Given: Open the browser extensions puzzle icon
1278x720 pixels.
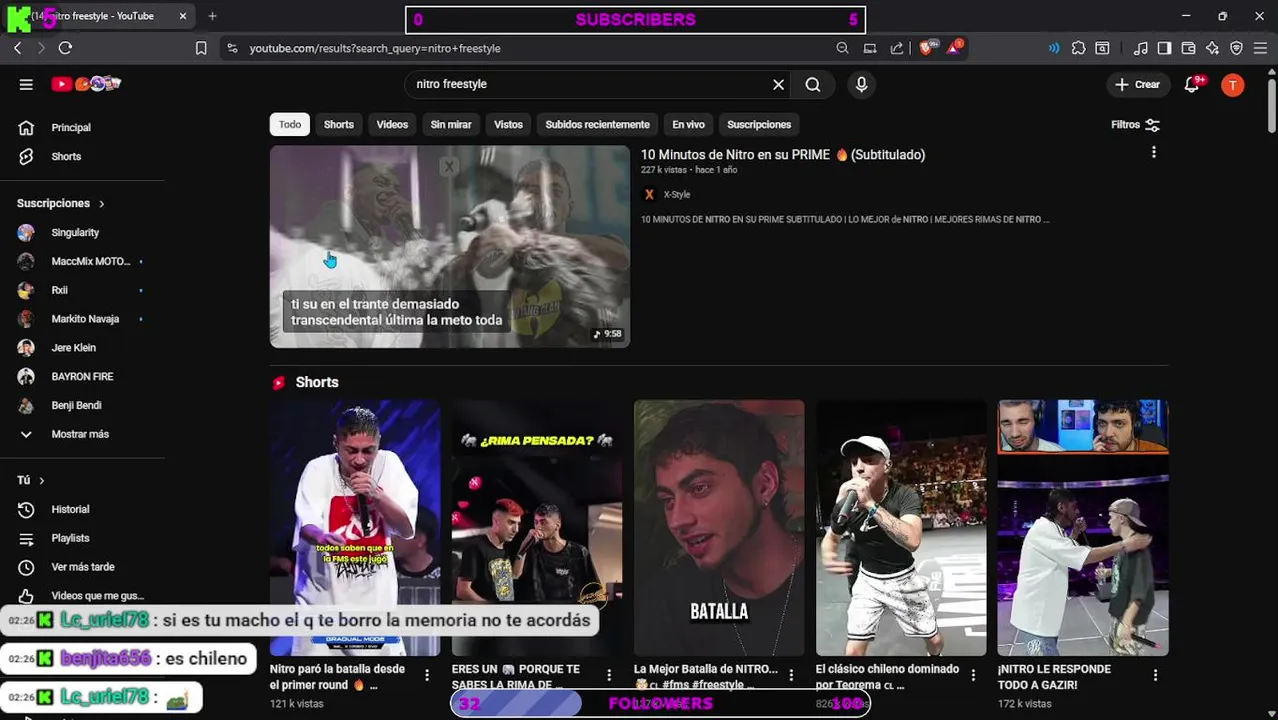Looking at the screenshot, I should tap(1078, 48).
